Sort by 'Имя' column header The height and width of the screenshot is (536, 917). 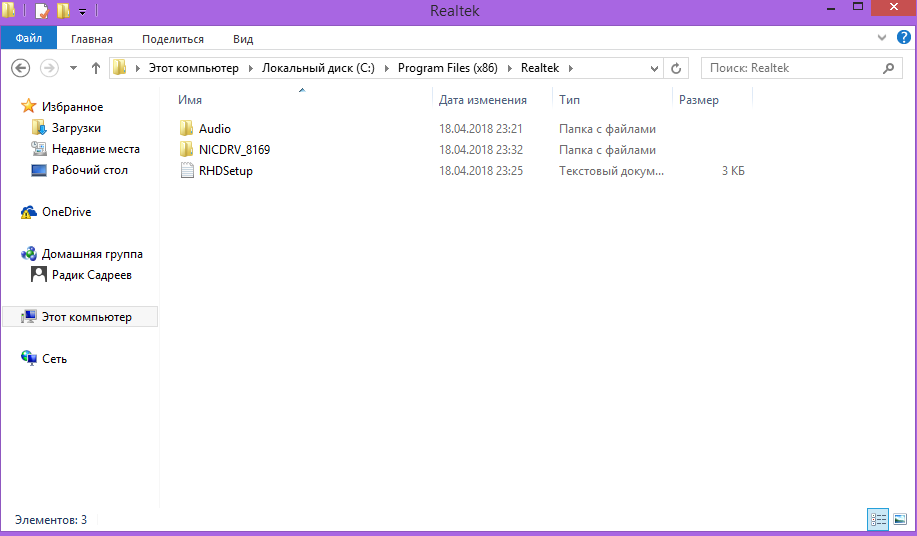(x=189, y=100)
